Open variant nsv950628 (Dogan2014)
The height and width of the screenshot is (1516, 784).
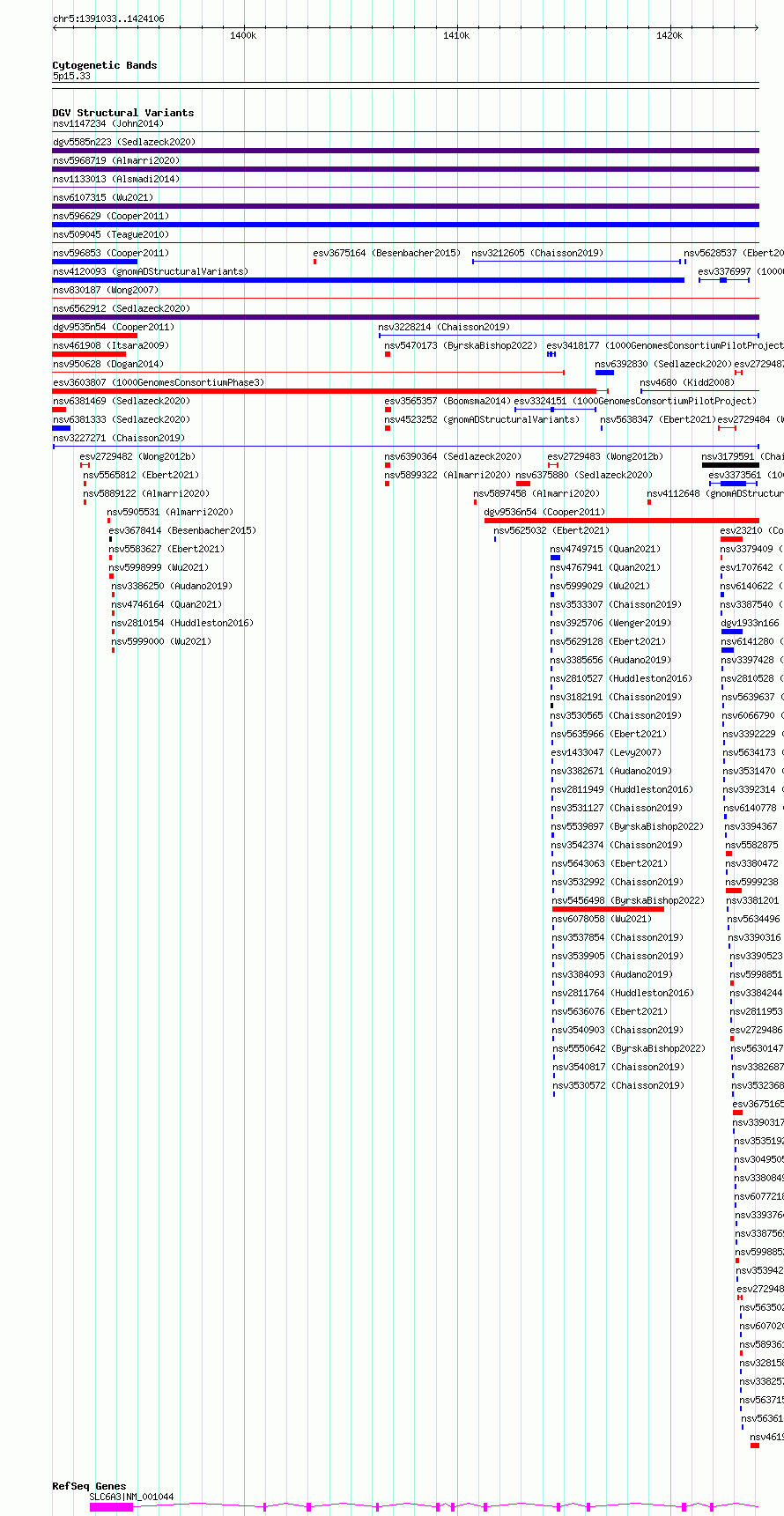pyautogui.click(x=108, y=365)
